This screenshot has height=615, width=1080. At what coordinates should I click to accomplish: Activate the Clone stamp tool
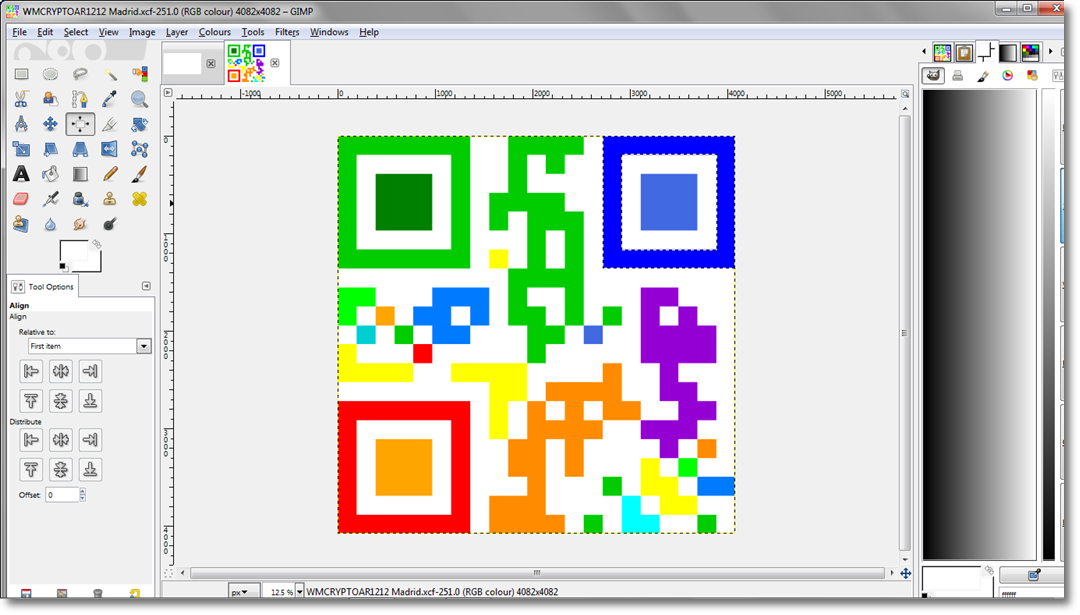[x=110, y=199]
